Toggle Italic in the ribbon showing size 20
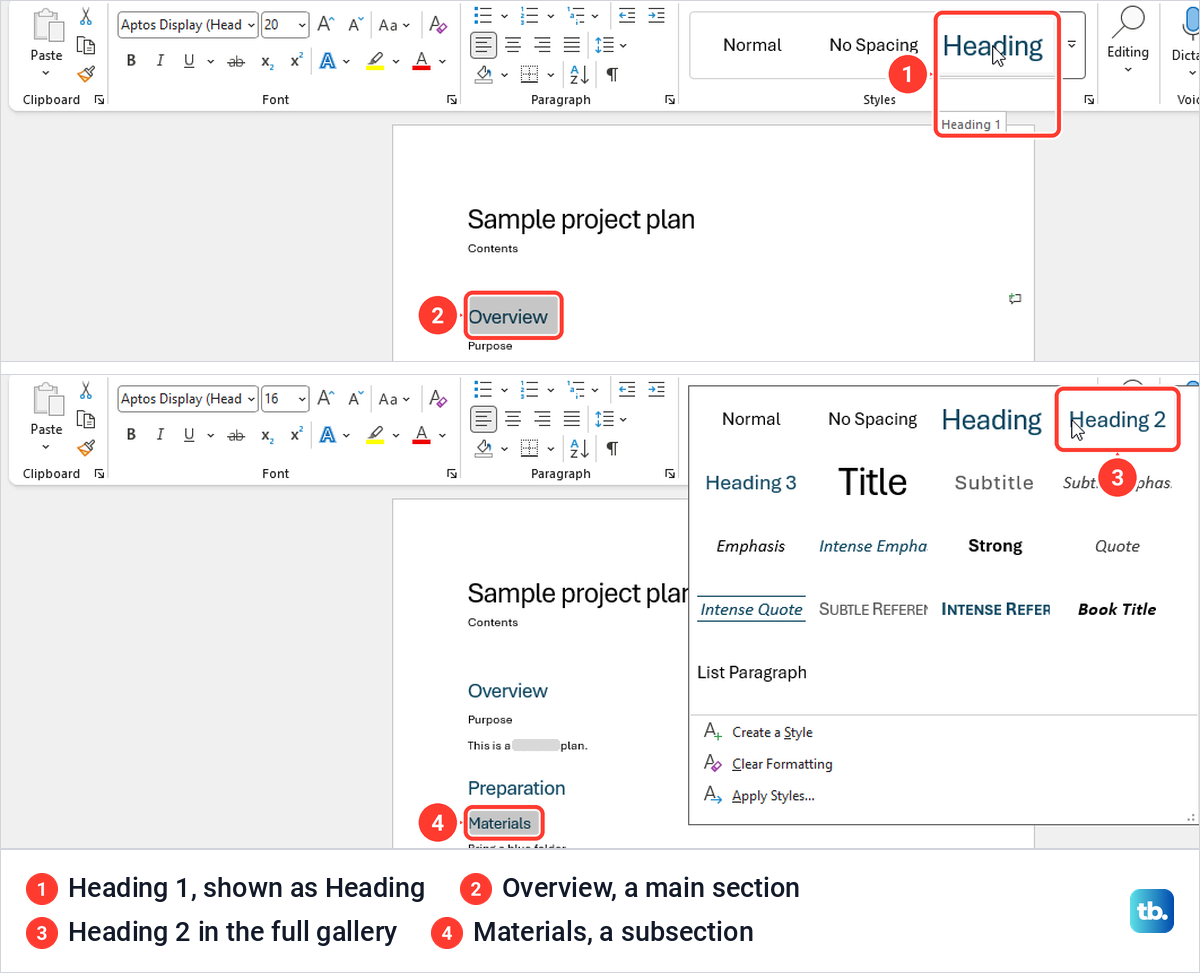Viewport: 1200px width, 973px height. coord(160,61)
